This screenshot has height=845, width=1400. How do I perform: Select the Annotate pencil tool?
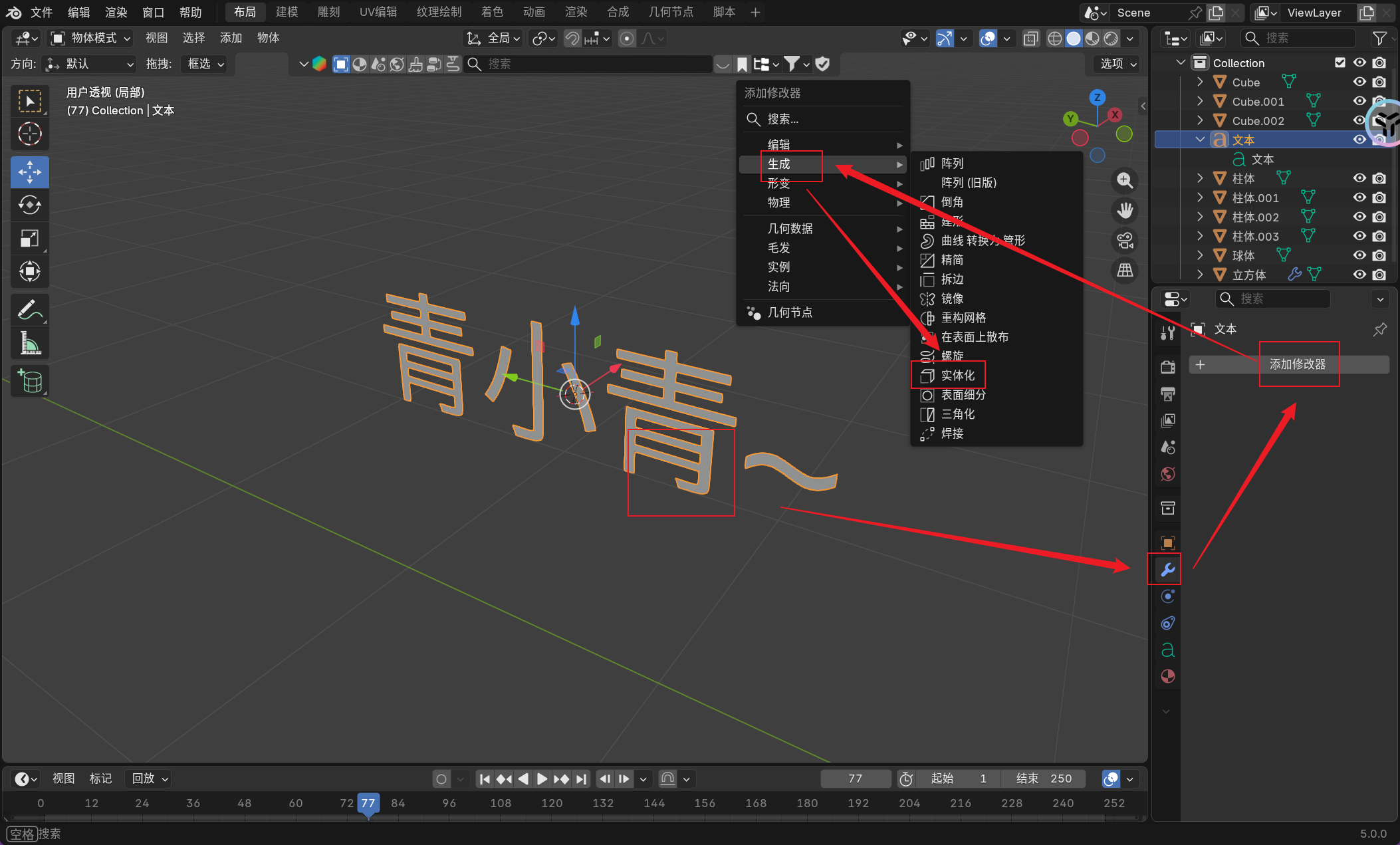[30, 309]
